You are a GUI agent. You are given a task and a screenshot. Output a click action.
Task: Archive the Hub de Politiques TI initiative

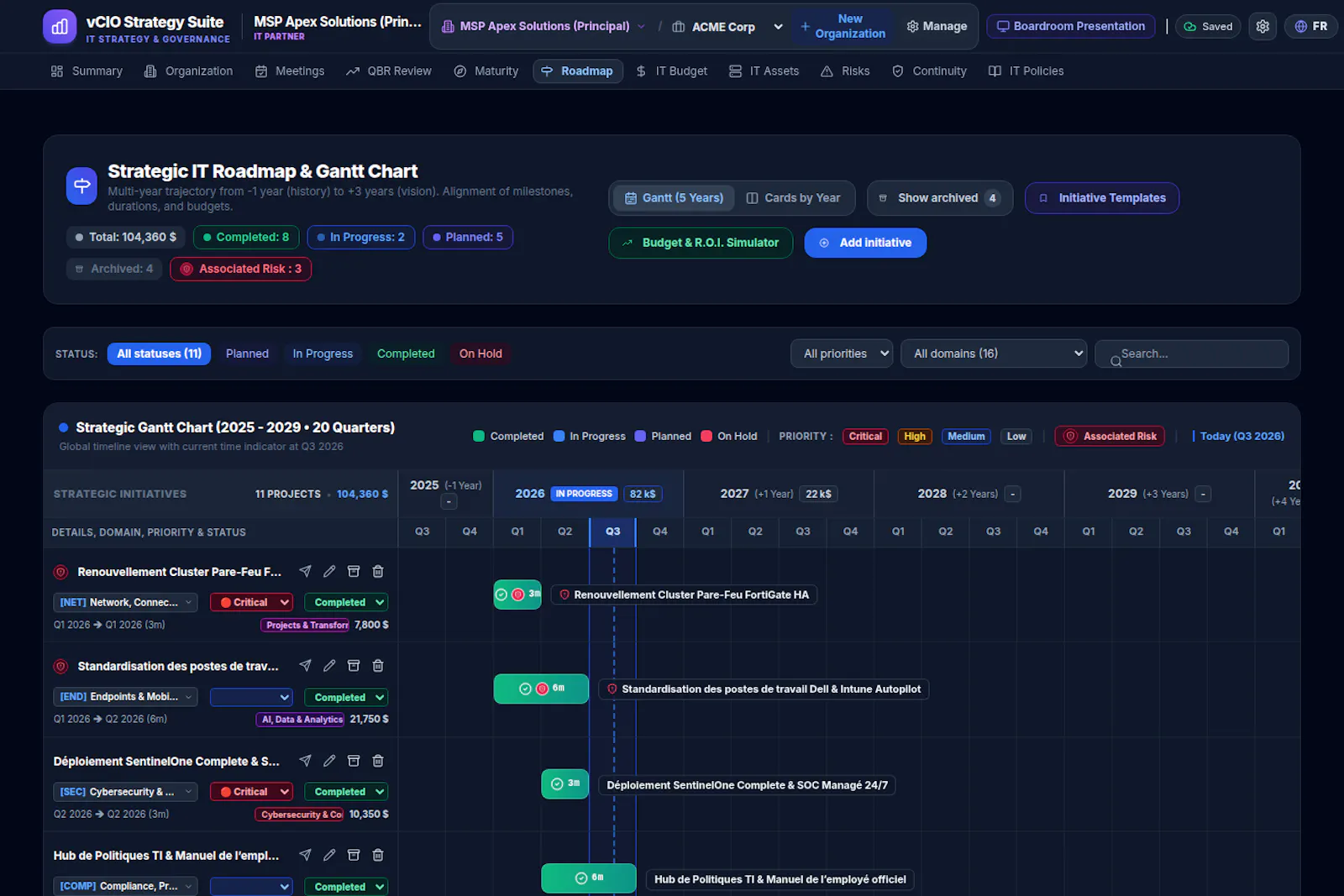(354, 855)
